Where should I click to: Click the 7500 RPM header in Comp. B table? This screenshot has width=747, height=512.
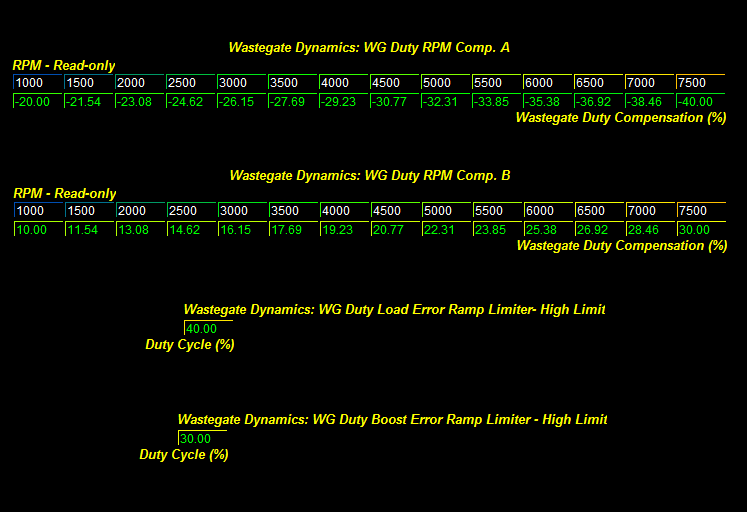(700, 210)
